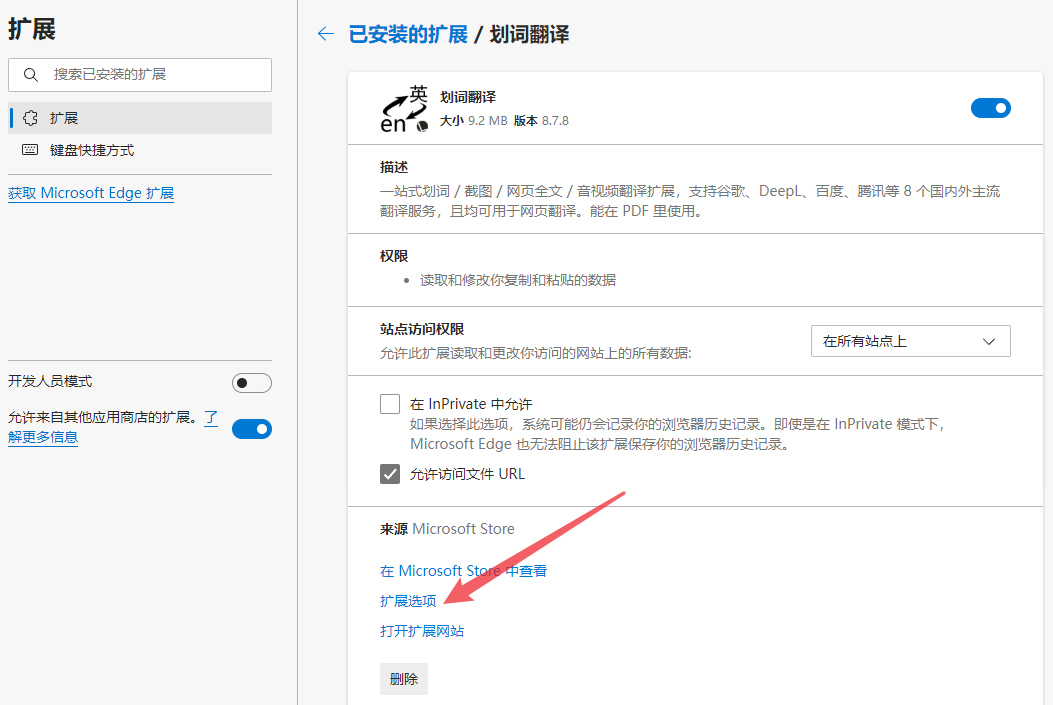Click the 划词翻译 extension name text
Image resolution: width=1053 pixels, height=705 pixels.
coord(468,97)
